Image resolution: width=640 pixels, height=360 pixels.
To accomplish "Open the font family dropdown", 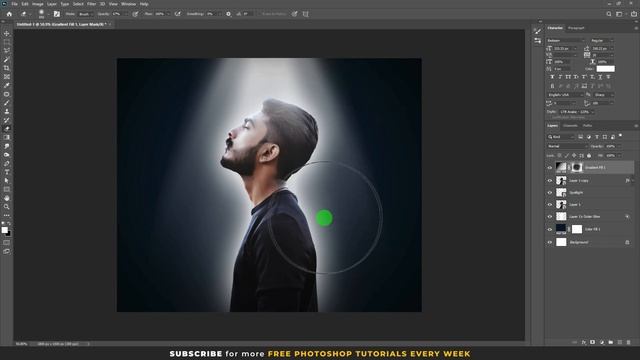I will click(566, 40).
